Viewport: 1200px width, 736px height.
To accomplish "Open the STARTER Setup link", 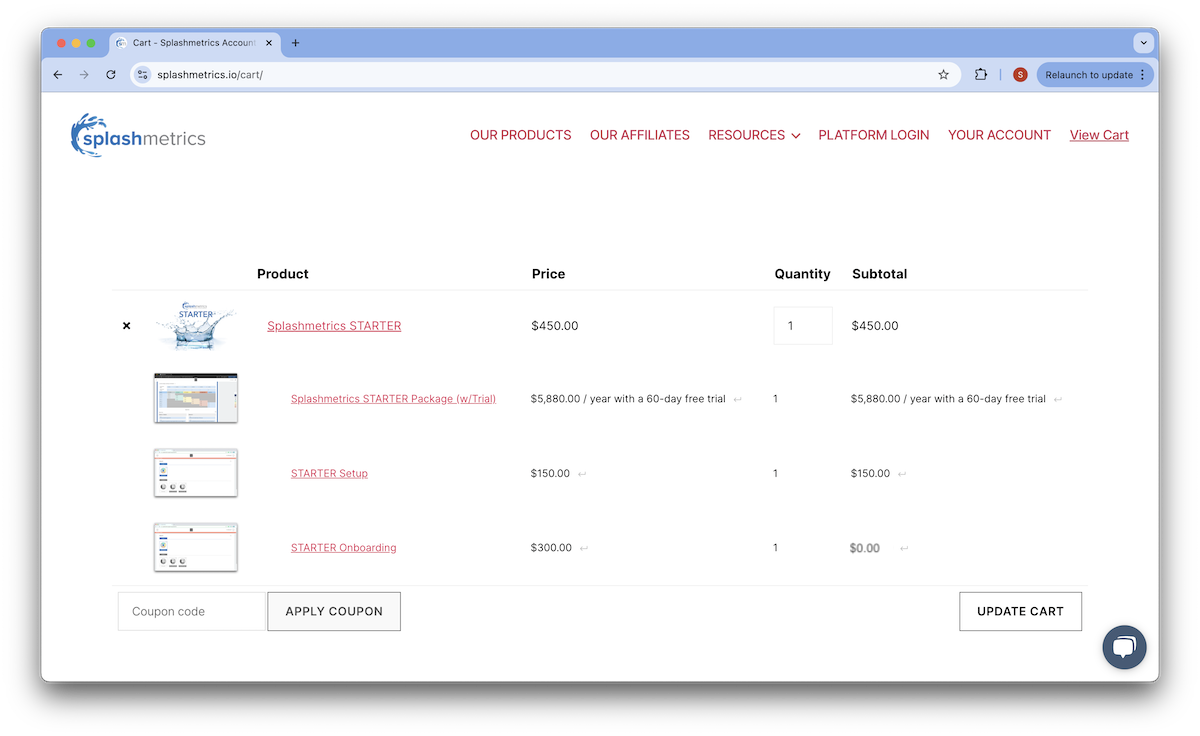I will tap(329, 473).
